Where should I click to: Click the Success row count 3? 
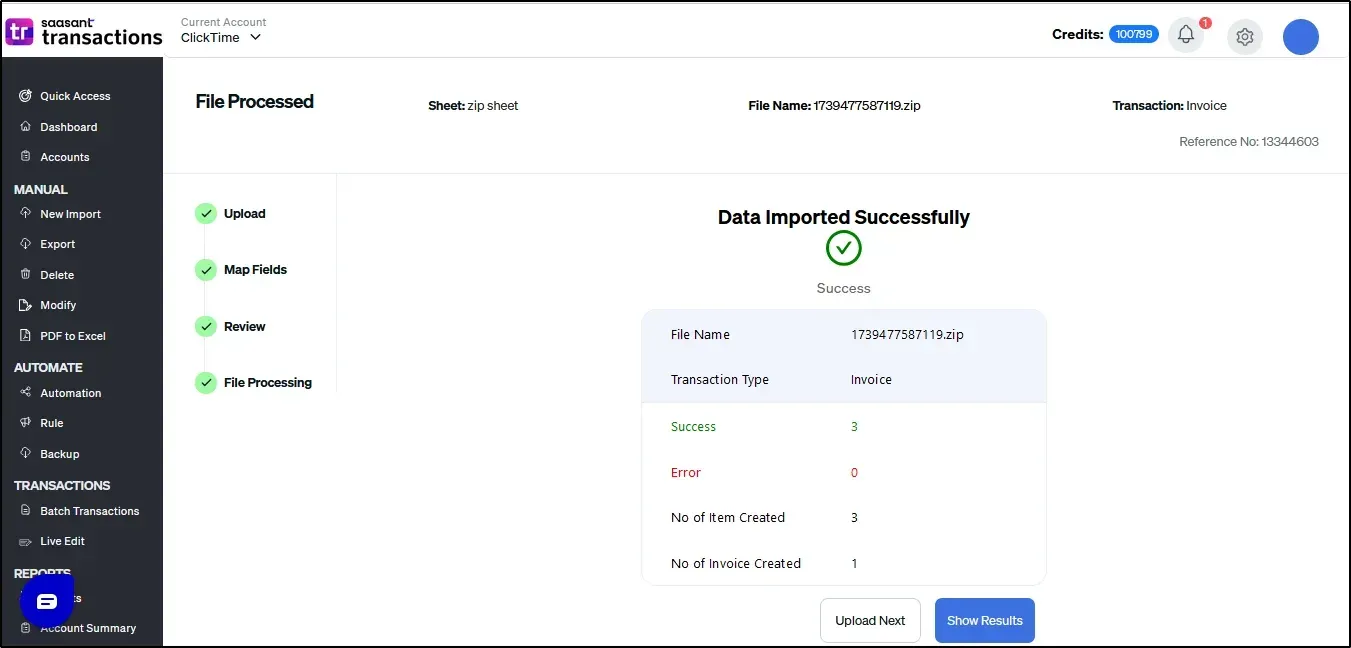854,426
